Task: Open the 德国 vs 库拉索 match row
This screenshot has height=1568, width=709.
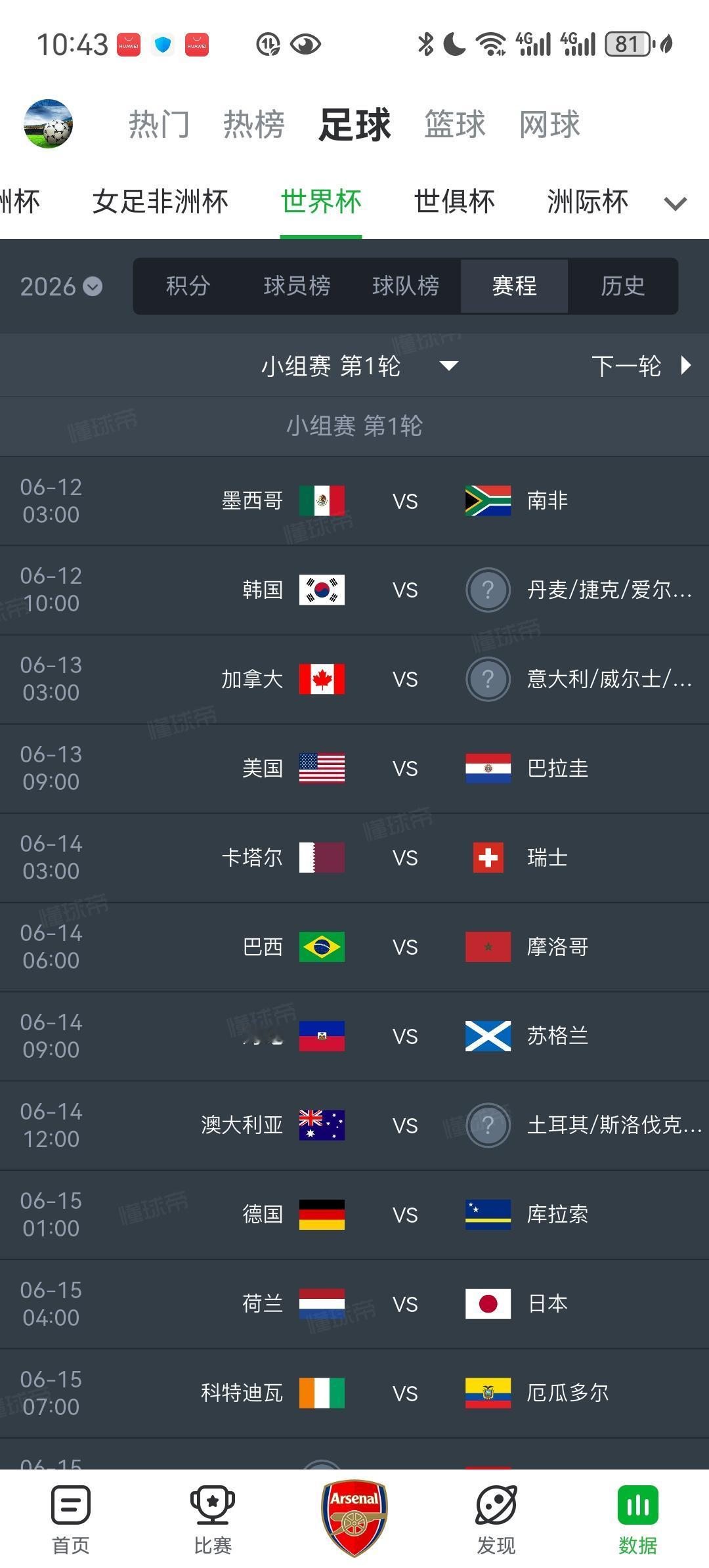Action: 405,1215
